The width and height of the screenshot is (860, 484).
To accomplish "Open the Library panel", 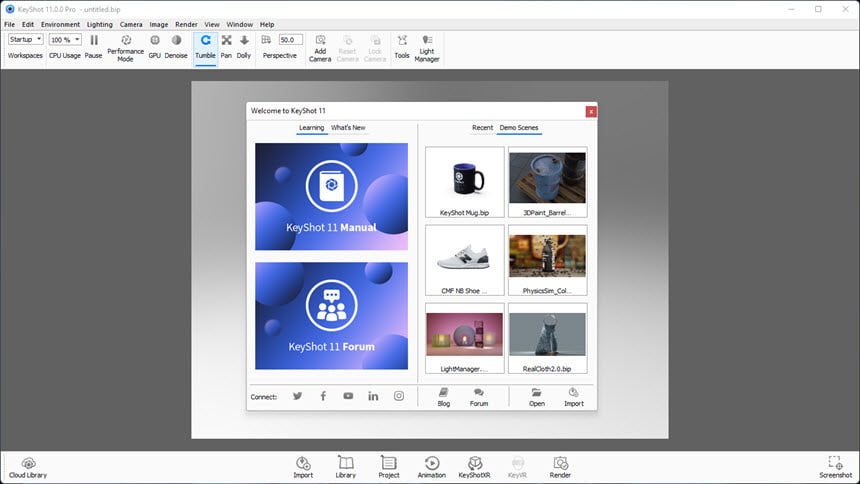I will click(x=346, y=468).
